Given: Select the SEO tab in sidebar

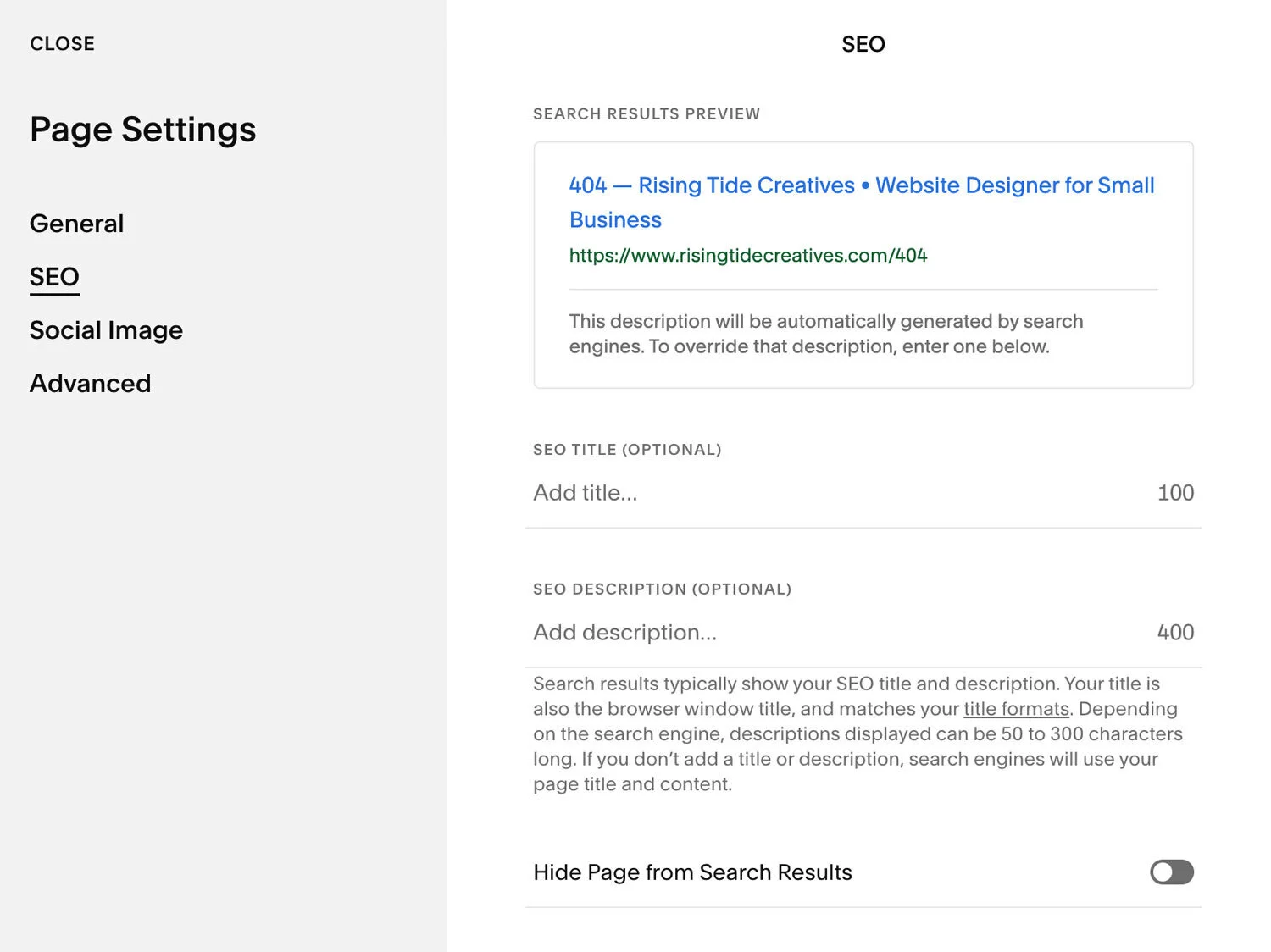Looking at the screenshot, I should coord(54,277).
